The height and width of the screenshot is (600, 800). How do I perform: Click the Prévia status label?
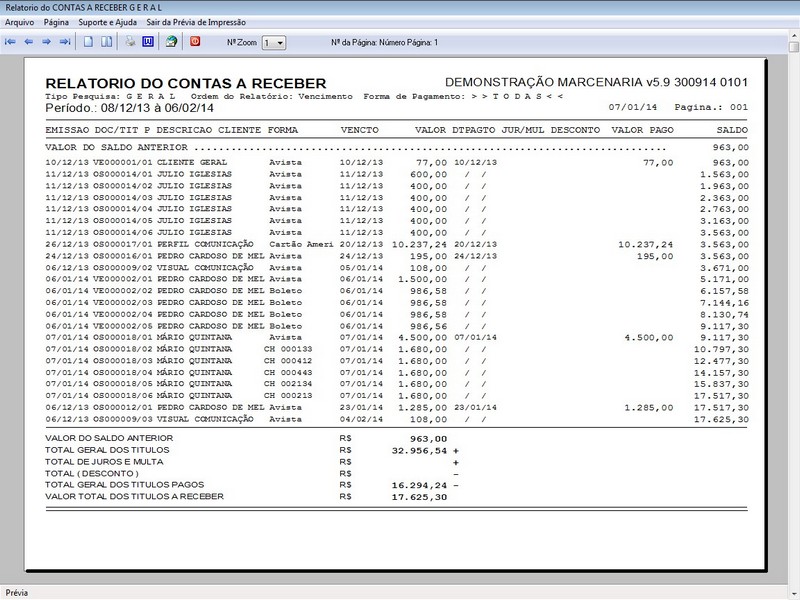coord(16,590)
